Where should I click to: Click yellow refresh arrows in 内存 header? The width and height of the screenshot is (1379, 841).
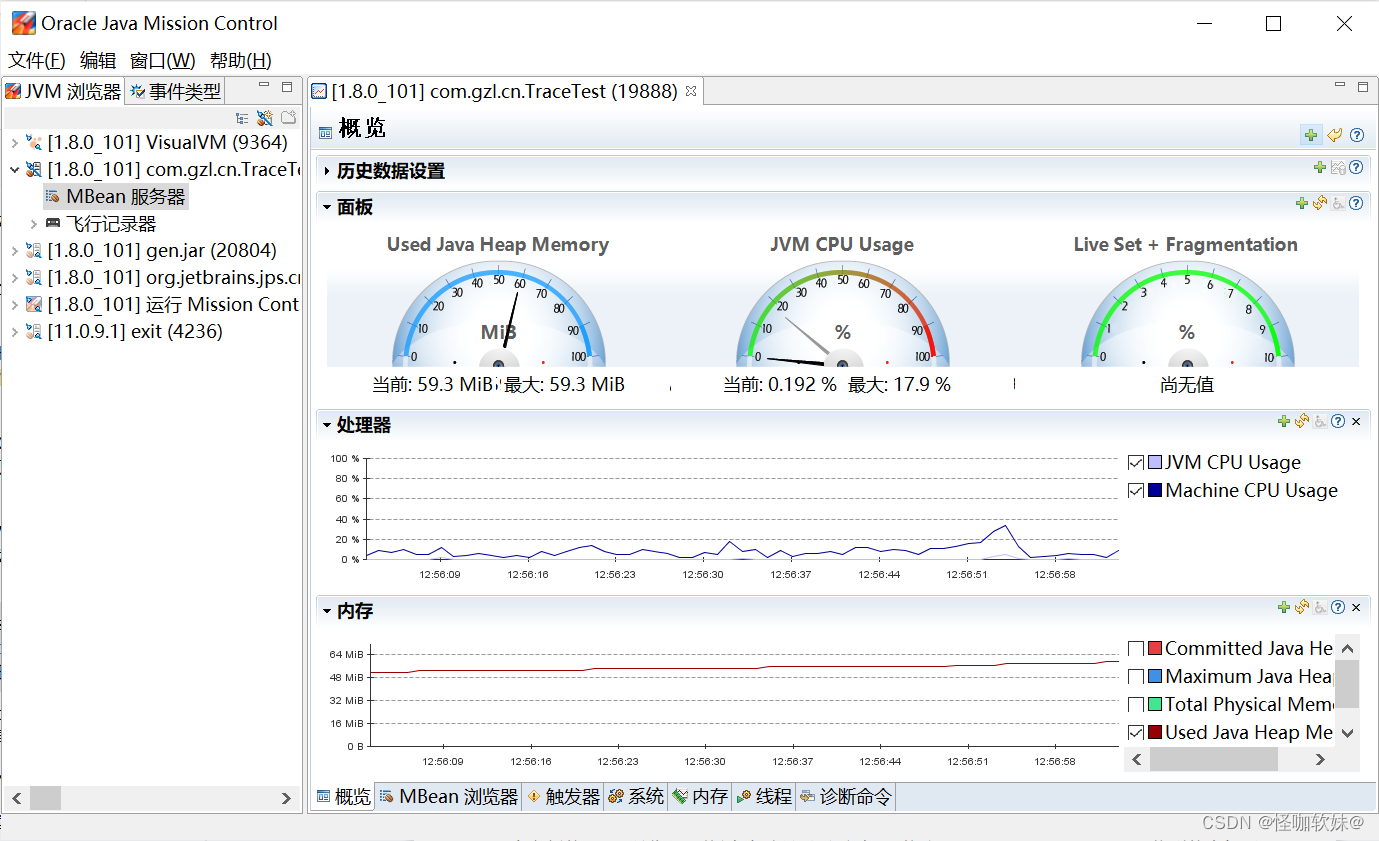[1302, 607]
